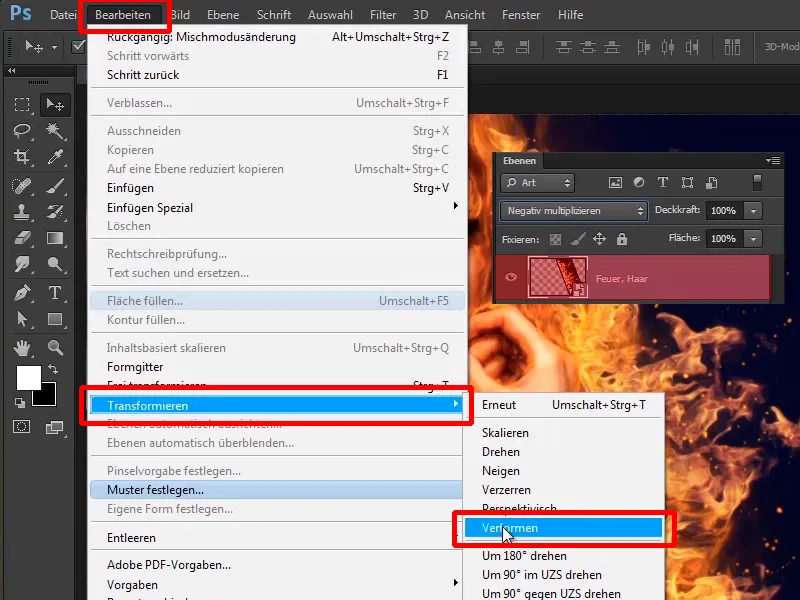Select the Zoom tool
Image resolution: width=800 pixels, height=600 pixels.
click(x=55, y=348)
